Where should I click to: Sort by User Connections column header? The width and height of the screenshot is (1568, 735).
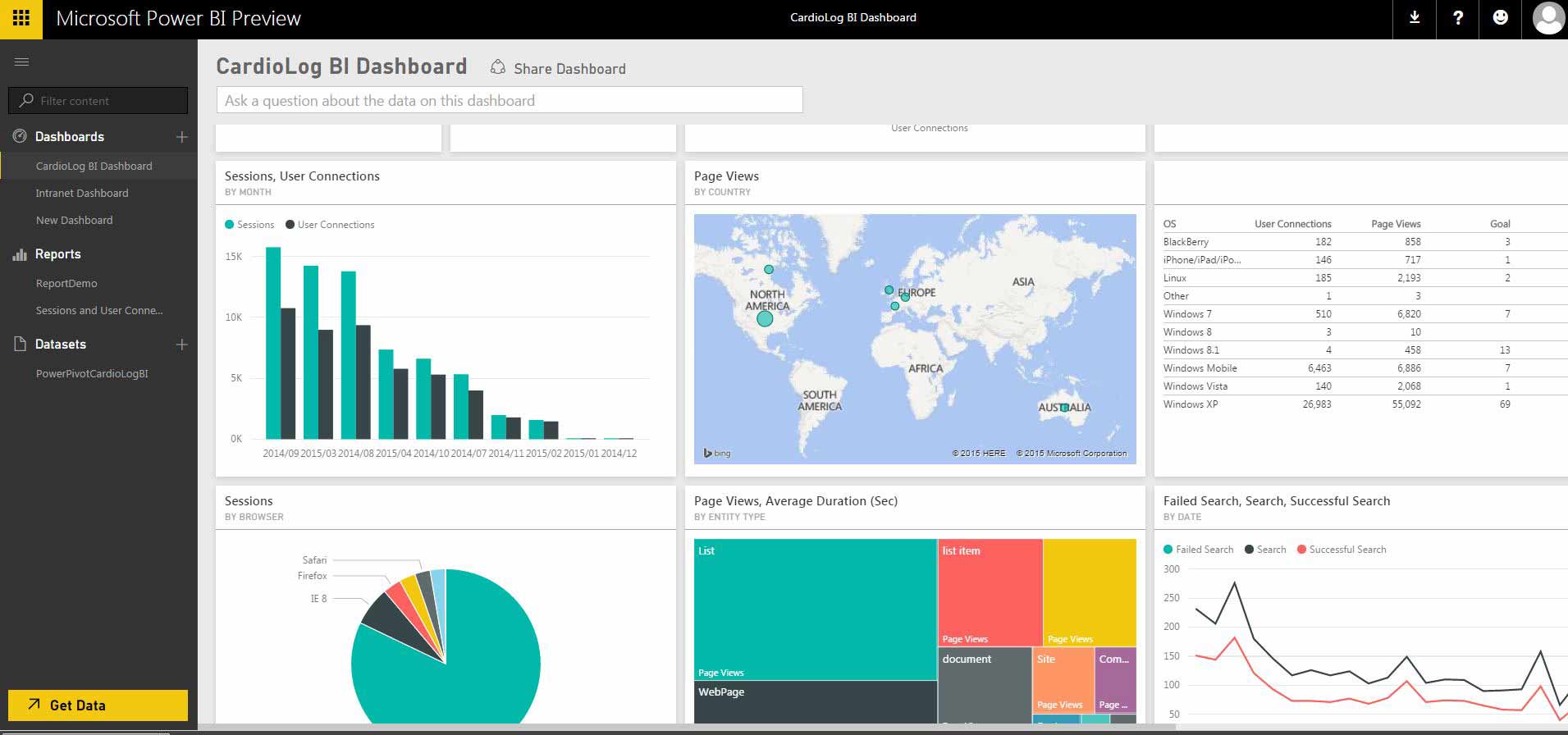pos(1292,224)
